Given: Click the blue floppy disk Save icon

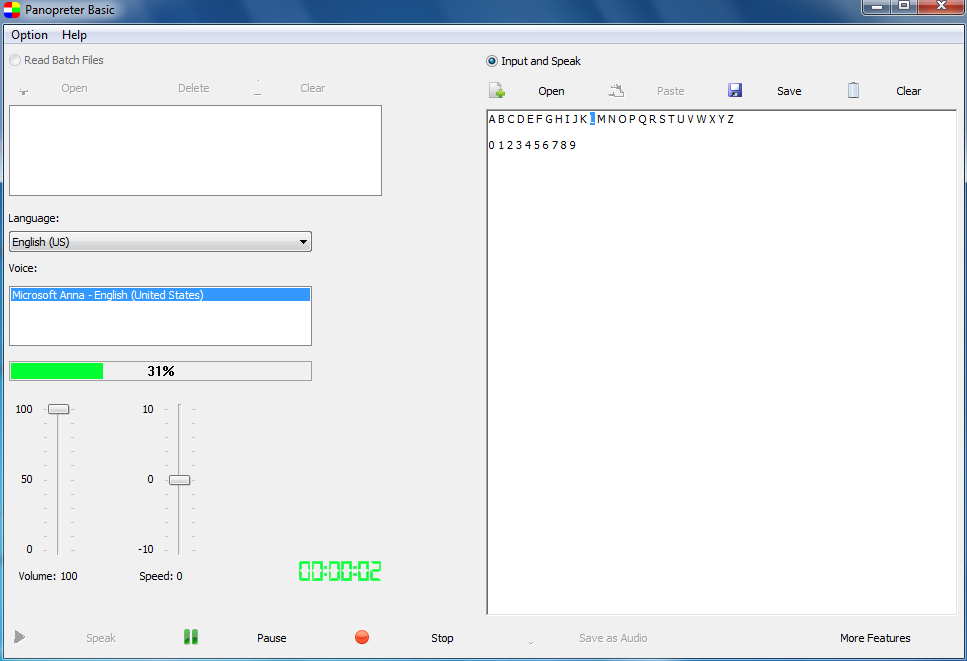Looking at the screenshot, I should tap(735, 91).
